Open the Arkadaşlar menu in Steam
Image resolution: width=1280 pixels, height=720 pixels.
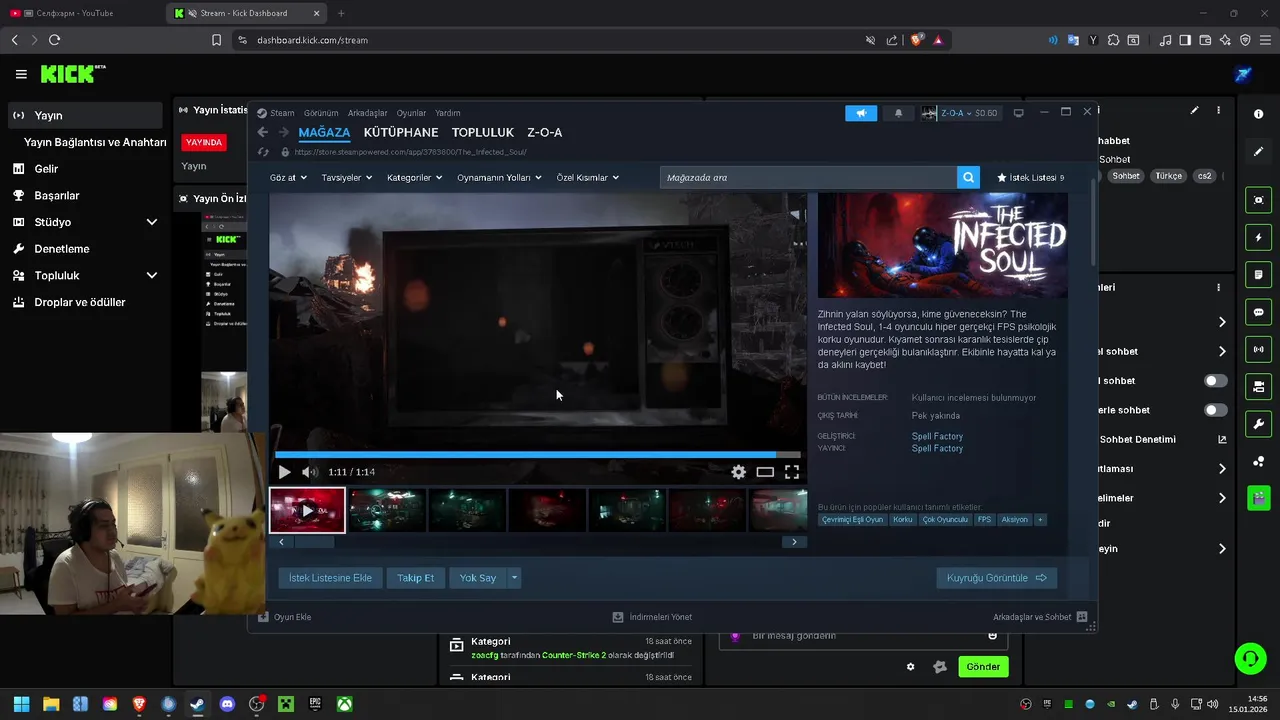[367, 113]
